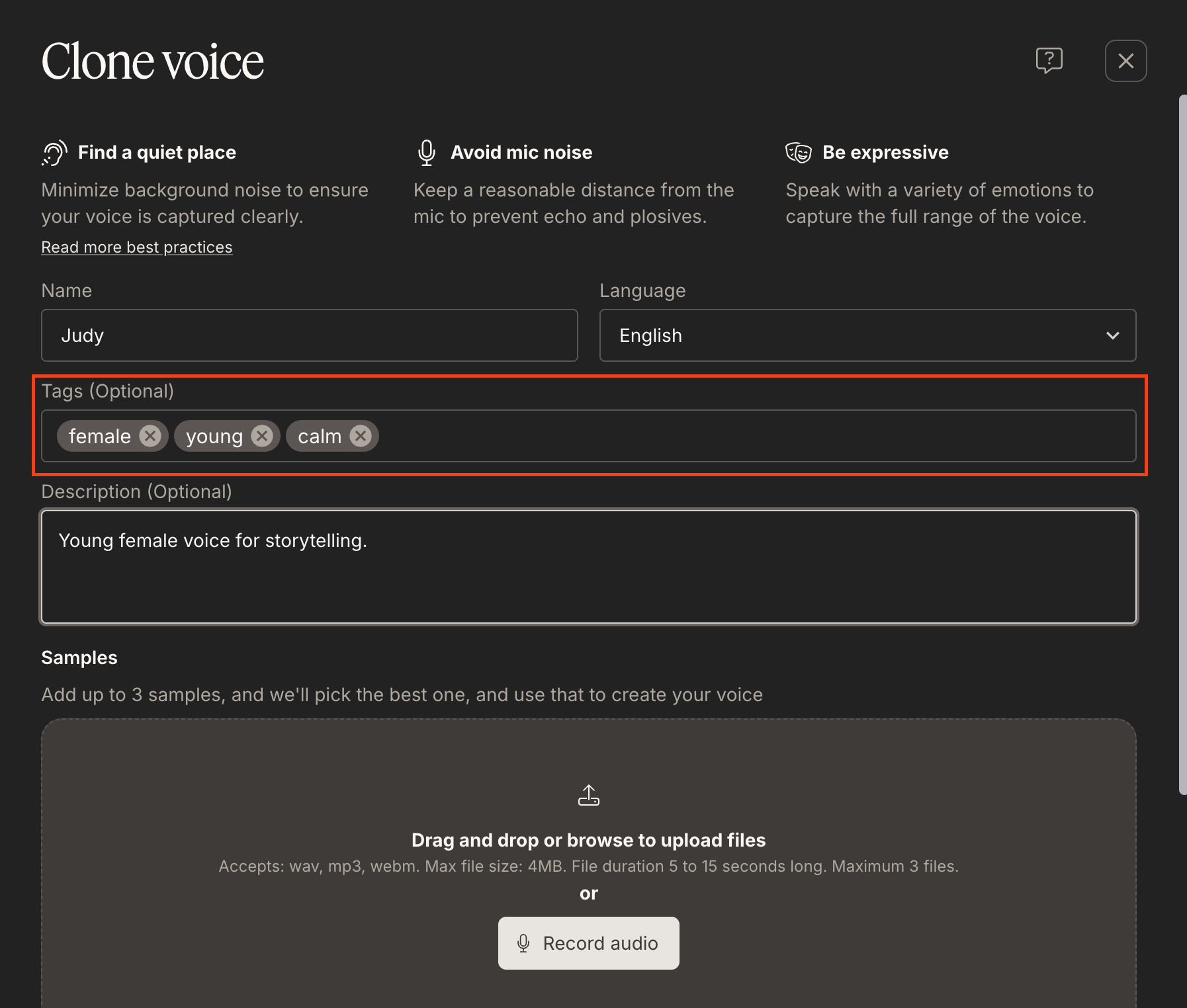Image resolution: width=1187 pixels, height=1008 pixels.
Task: Expand the English language selector chevron
Action: tap(1112, 335)
